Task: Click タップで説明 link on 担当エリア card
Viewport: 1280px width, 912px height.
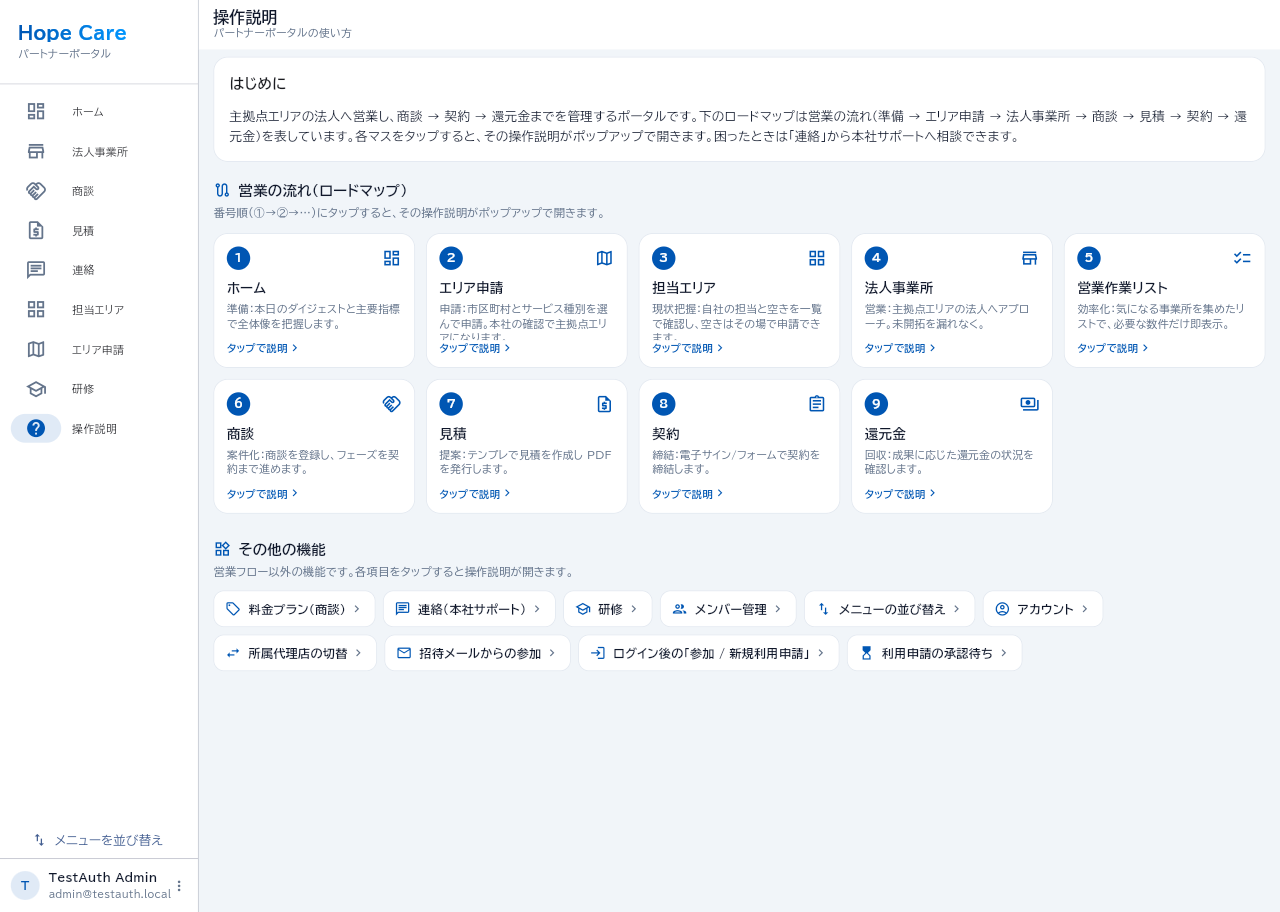Action: (688, 348)
